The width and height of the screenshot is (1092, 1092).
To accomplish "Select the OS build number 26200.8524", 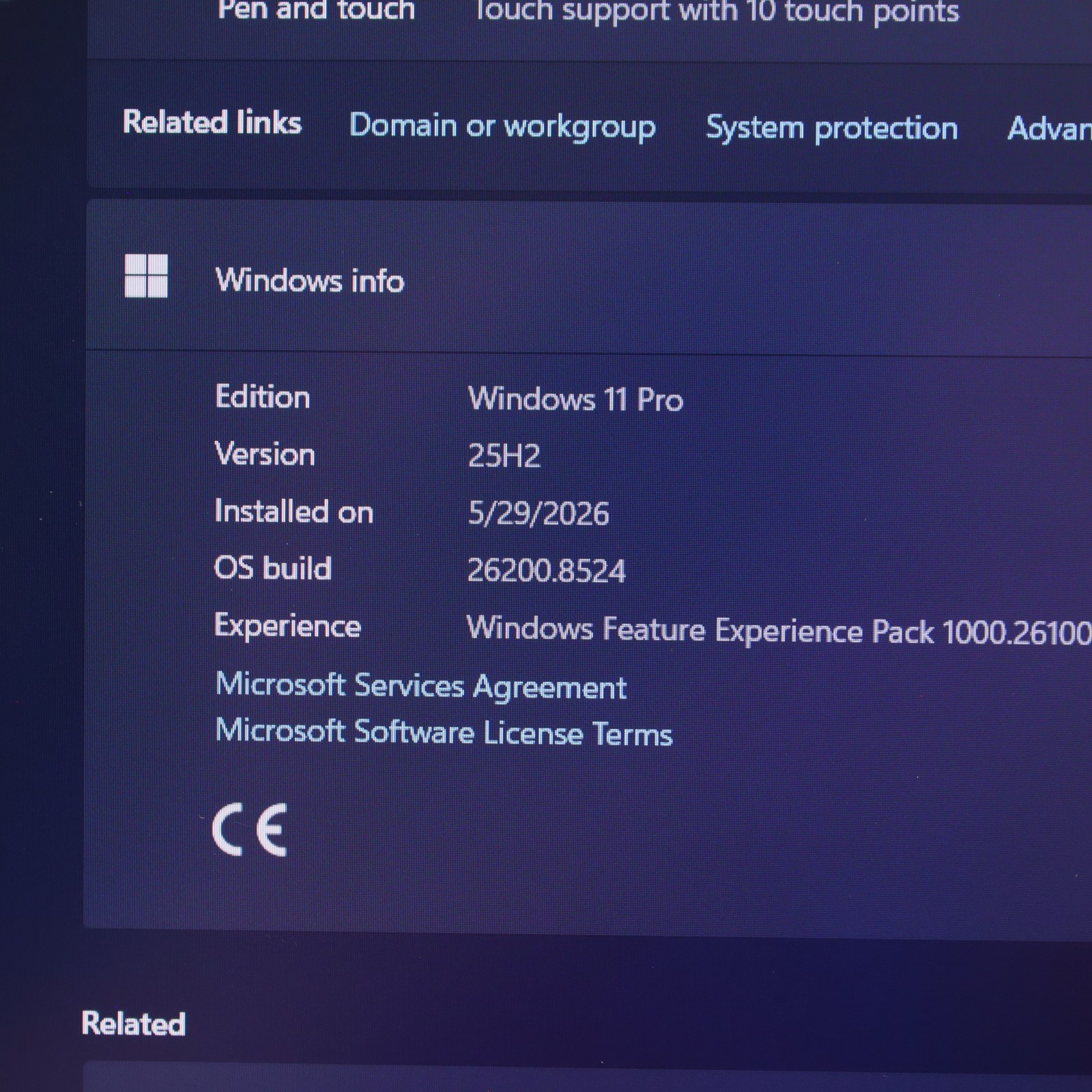I will 546,571.
